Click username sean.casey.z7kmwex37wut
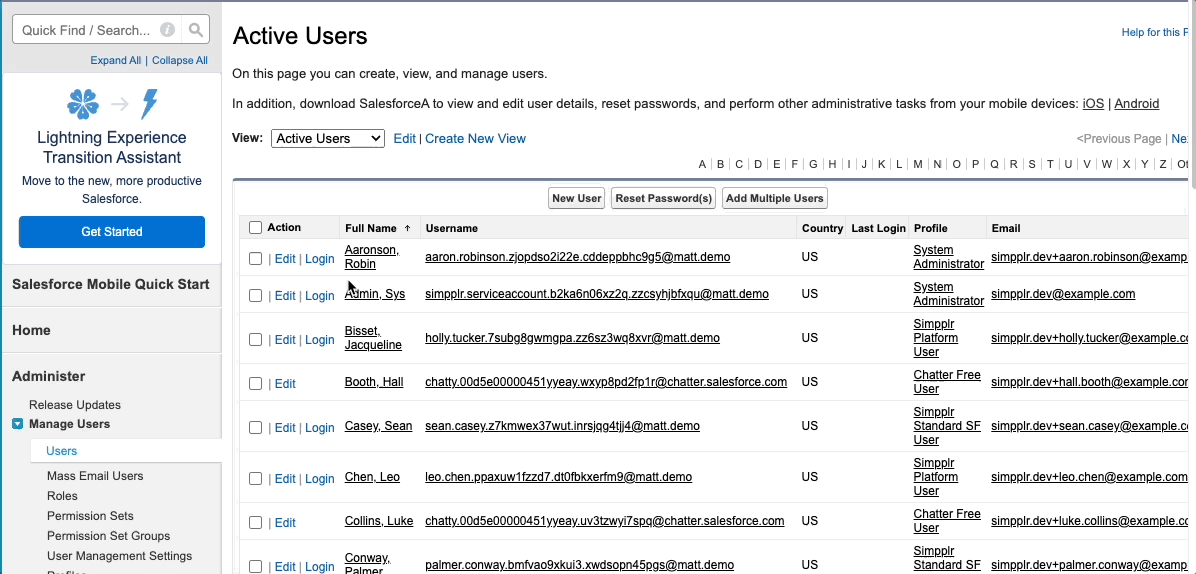This screenshot has height=574, width=1196. tap(562, 425)
